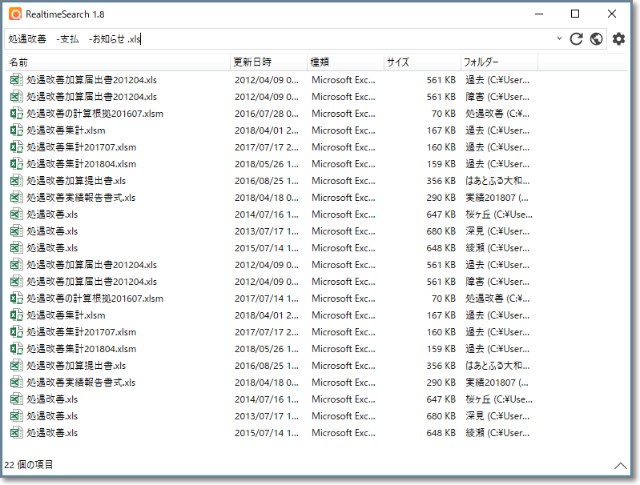Expand the search history dropdown arrow
640x485 pixels.
pyautogui.click(x=559, y=39)
